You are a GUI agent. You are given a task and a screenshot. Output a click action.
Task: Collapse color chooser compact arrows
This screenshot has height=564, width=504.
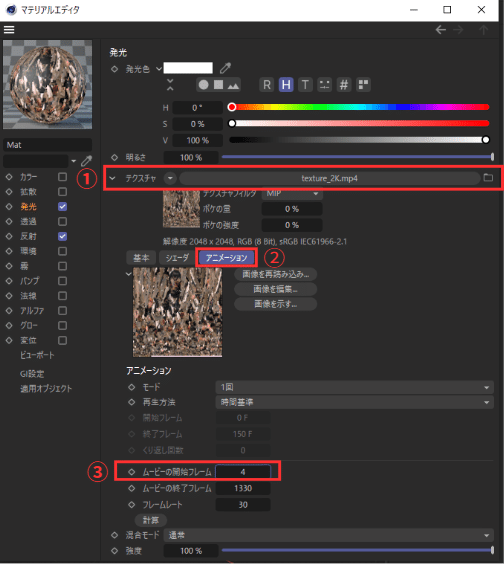(170, 85)
